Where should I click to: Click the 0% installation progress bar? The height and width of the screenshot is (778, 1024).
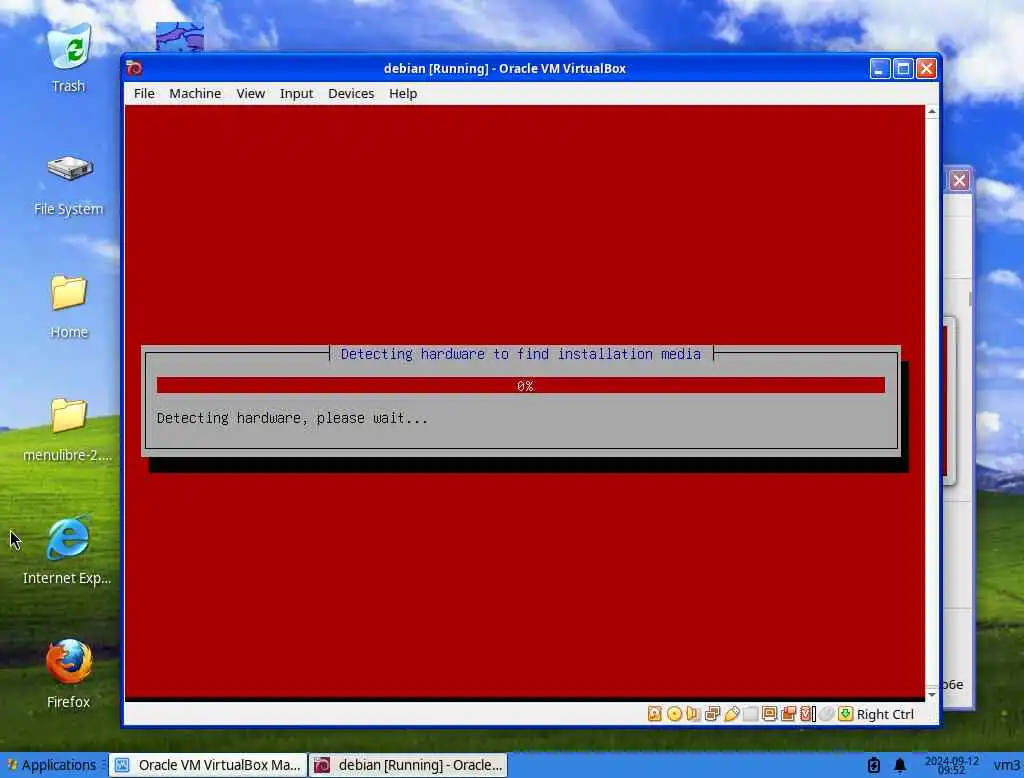pyautogui.click(x=520, y=385)
